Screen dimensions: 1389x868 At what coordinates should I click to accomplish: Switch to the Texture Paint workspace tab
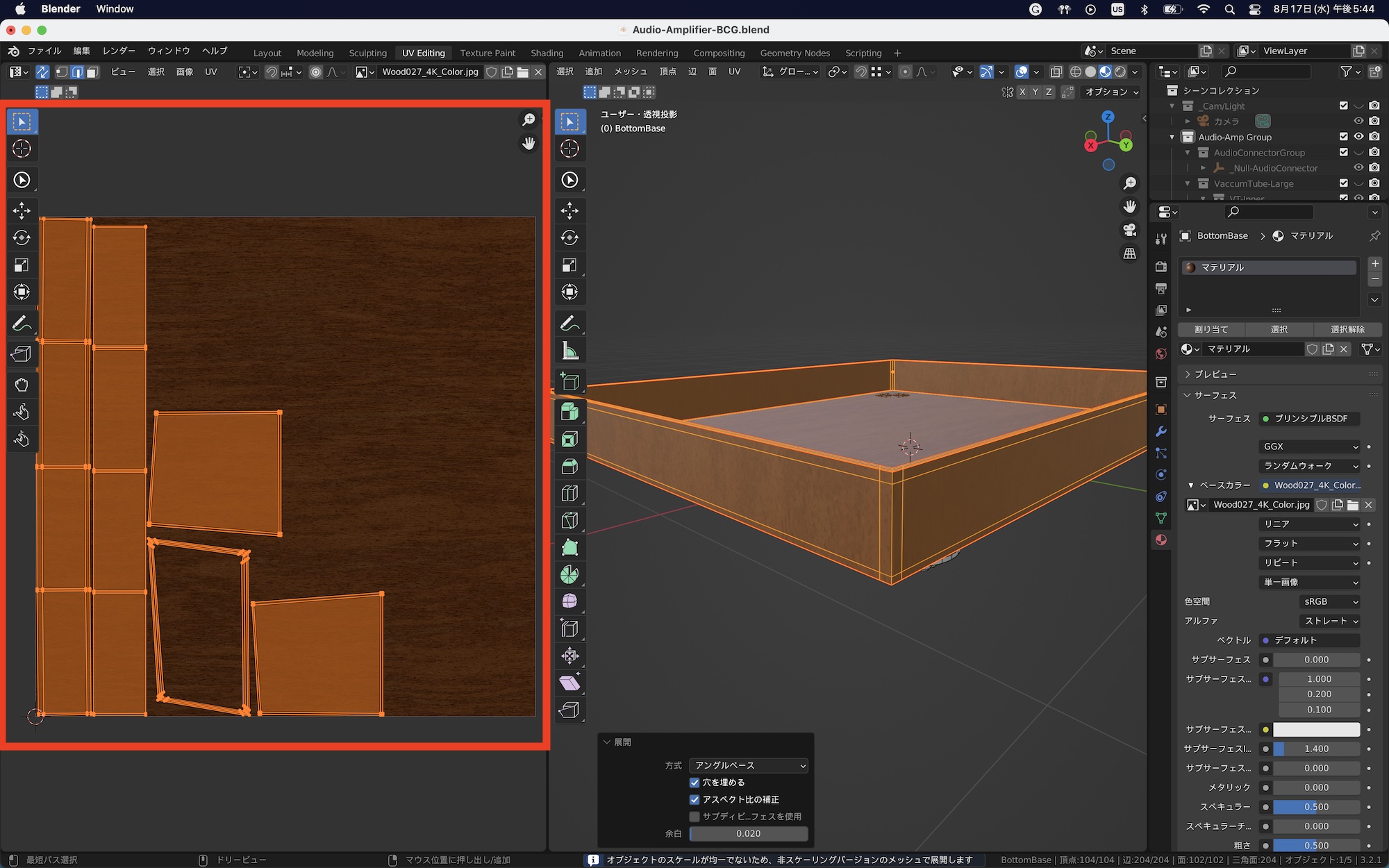pos(488,53)
